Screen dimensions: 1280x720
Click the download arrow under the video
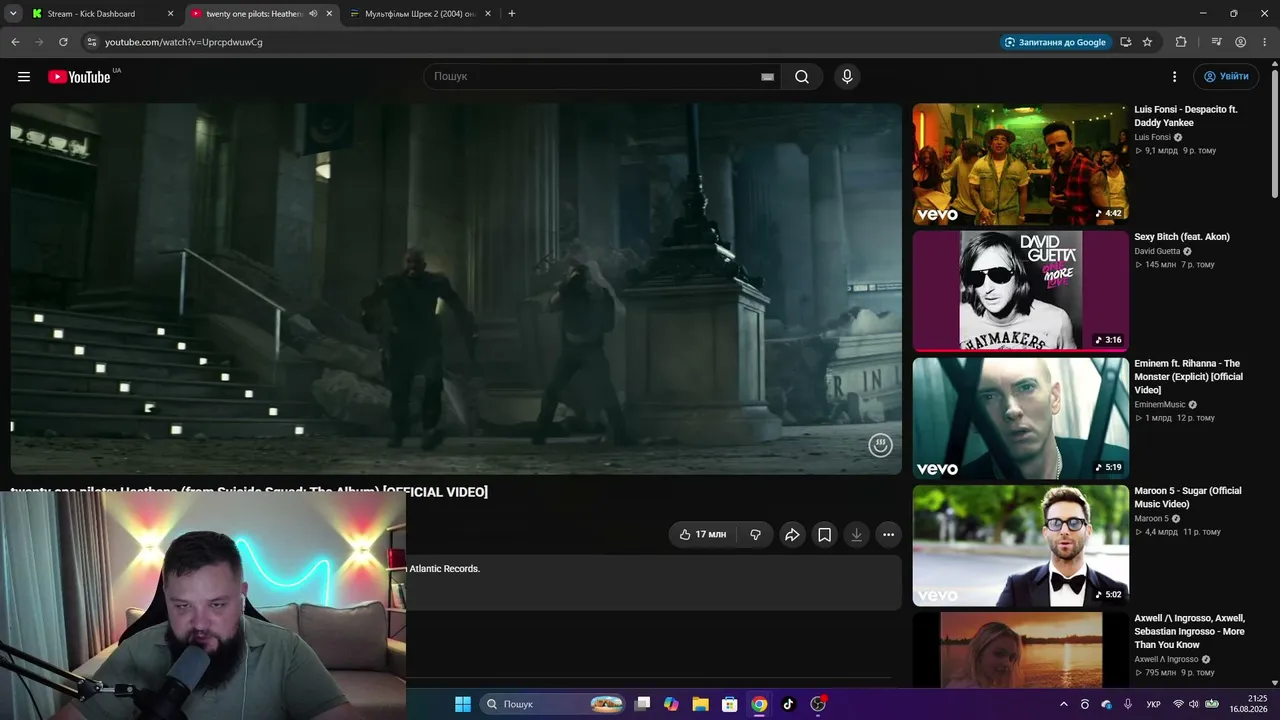[856, 535]
